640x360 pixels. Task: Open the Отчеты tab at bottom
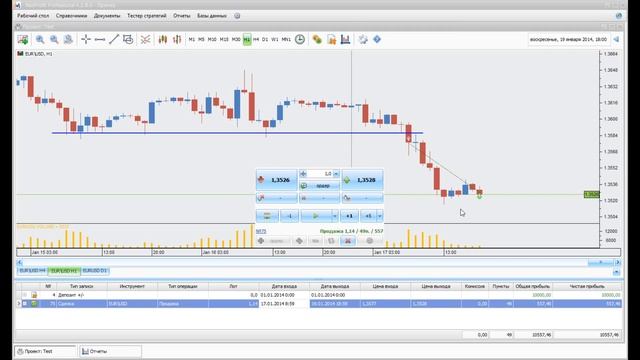pos(111,351)
